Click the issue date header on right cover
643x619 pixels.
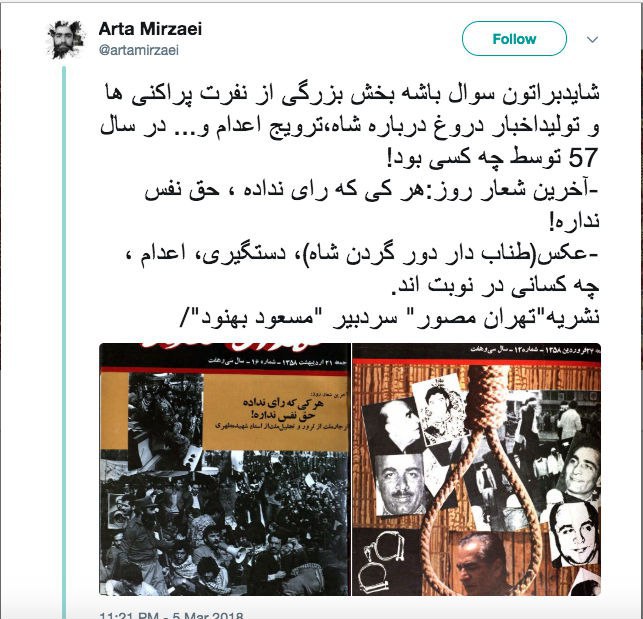(x=535, y=349)
